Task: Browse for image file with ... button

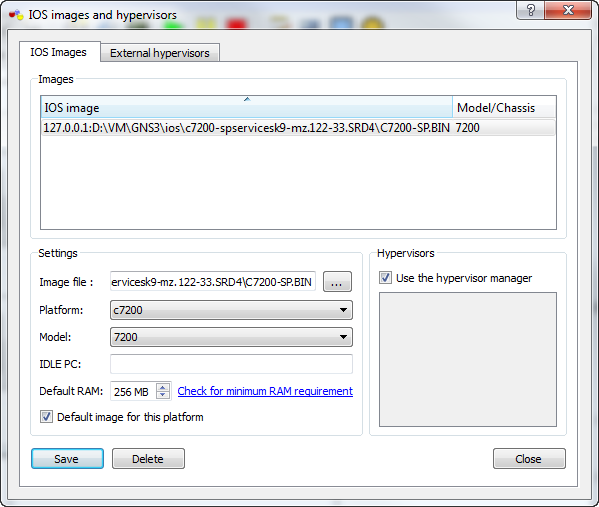Action: coord(337,282)
